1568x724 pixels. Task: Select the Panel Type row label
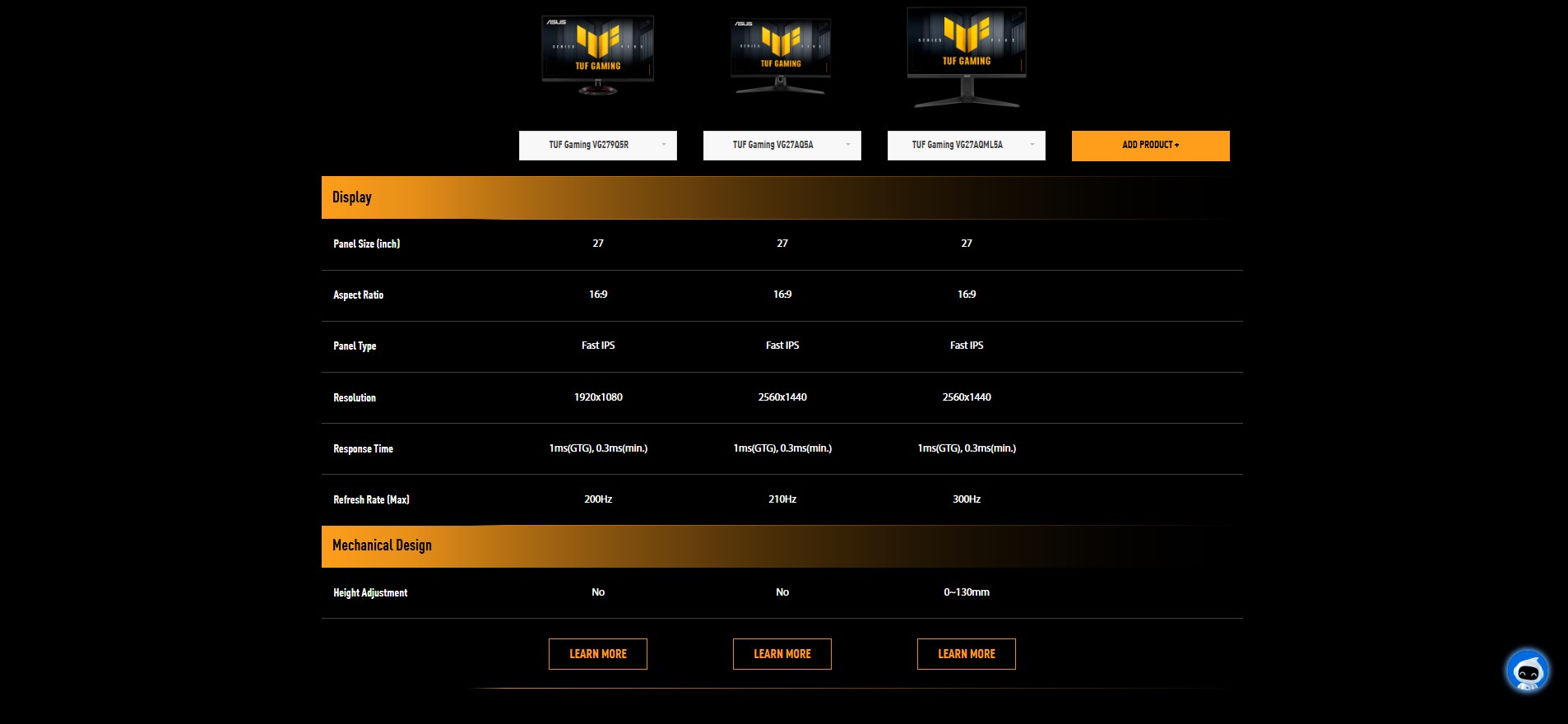point(355,346)
